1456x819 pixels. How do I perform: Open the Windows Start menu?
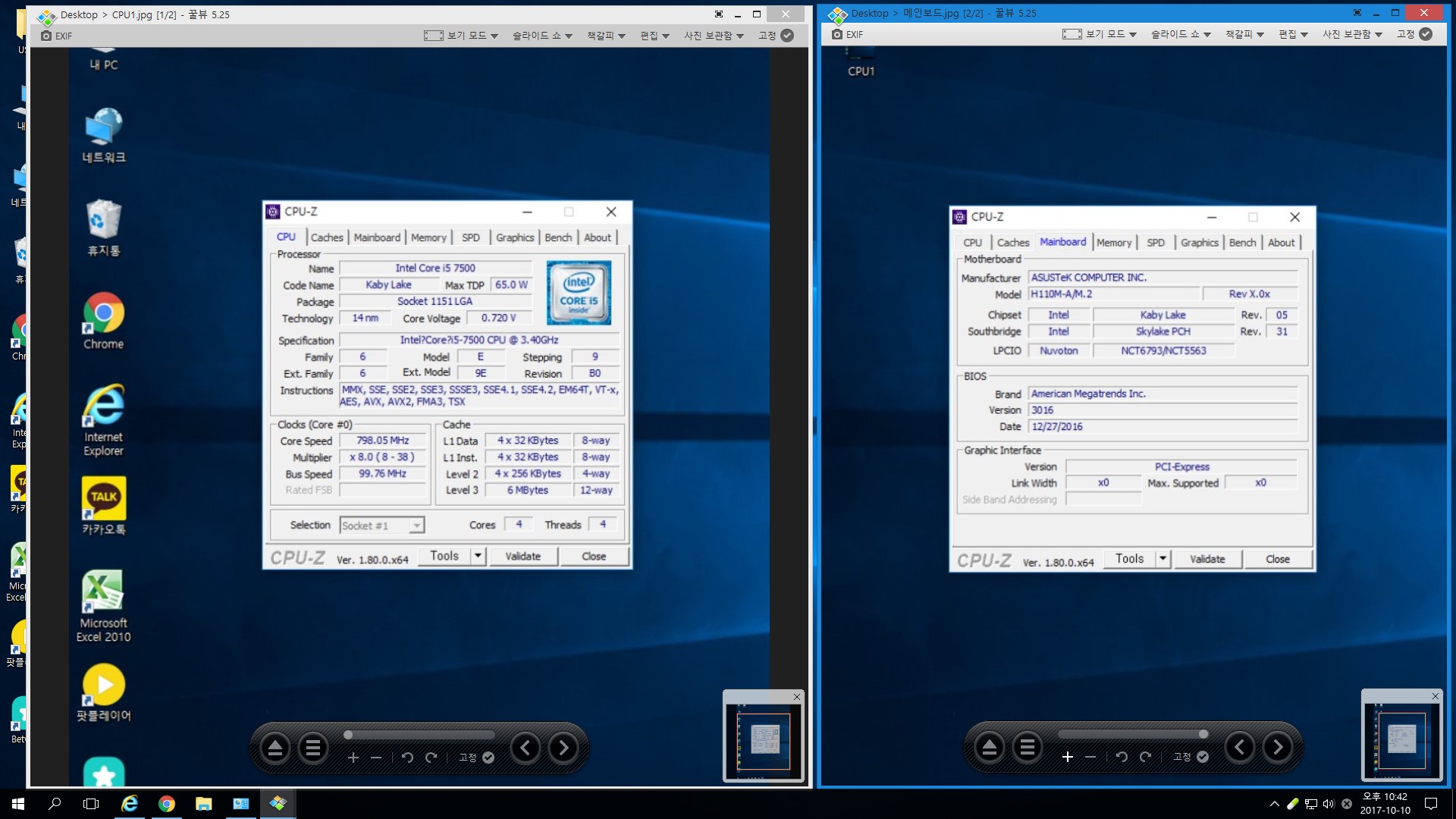click(x=18, y=804)
